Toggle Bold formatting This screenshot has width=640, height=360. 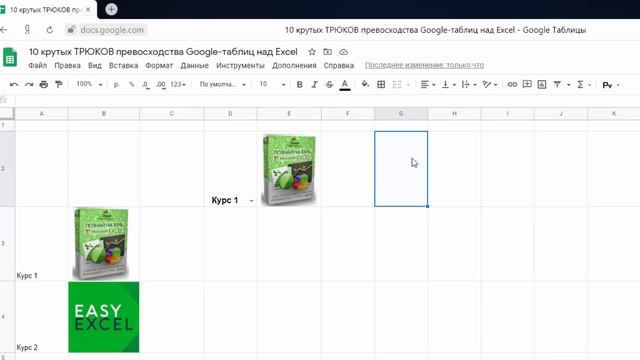click(300, 84)
